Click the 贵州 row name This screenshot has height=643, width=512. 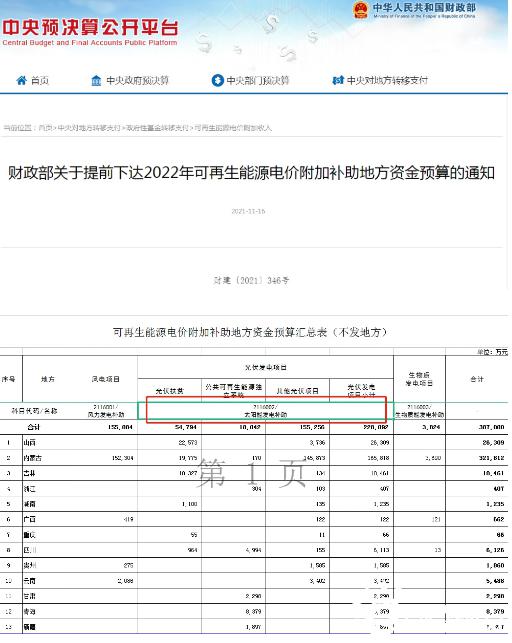(x=30, y=565)
